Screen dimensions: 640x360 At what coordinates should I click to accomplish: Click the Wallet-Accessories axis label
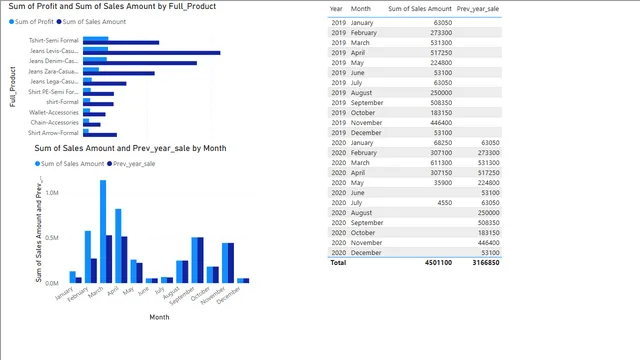53,112
